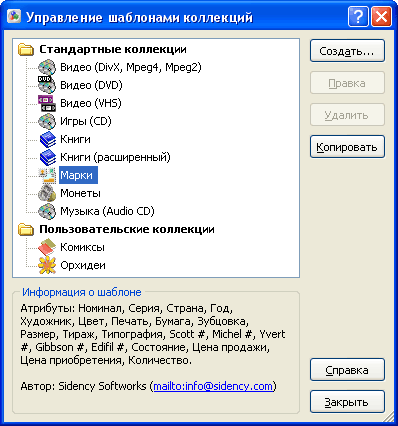Viewport: 398px width, 426px height.
Task: Click the stamp icon beside Марки
Action: pos(47,175)
